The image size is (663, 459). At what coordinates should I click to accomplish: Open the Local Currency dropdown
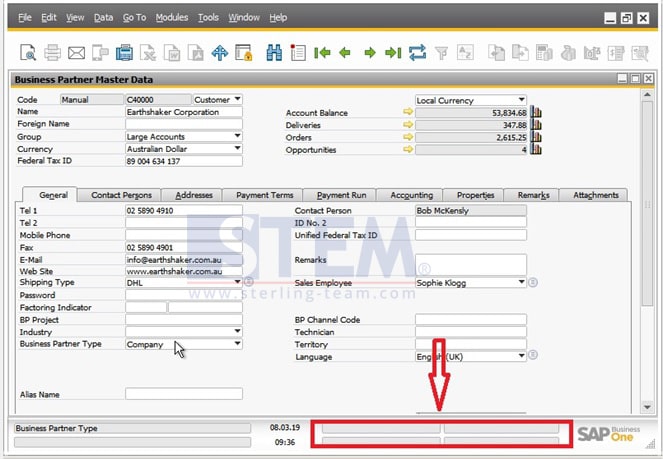(x=522, y=100)
